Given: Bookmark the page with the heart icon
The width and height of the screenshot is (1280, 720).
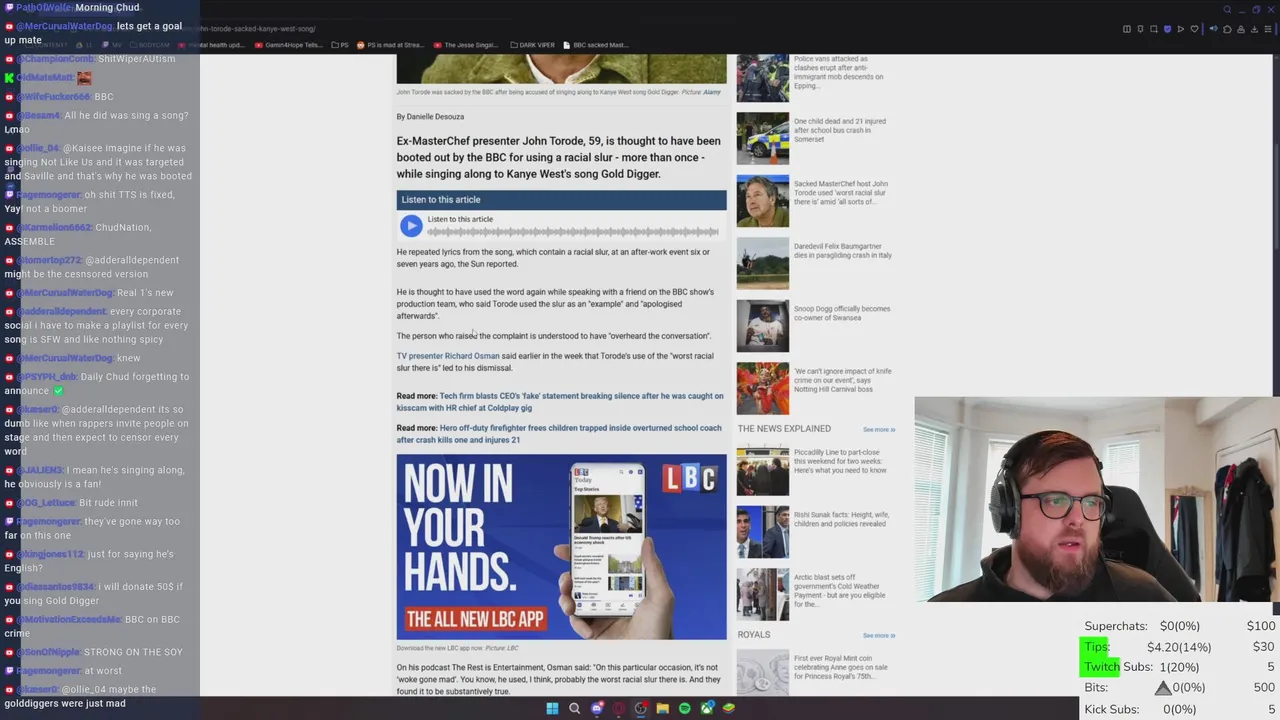Looking at the screenshot, I should 1194,29.
